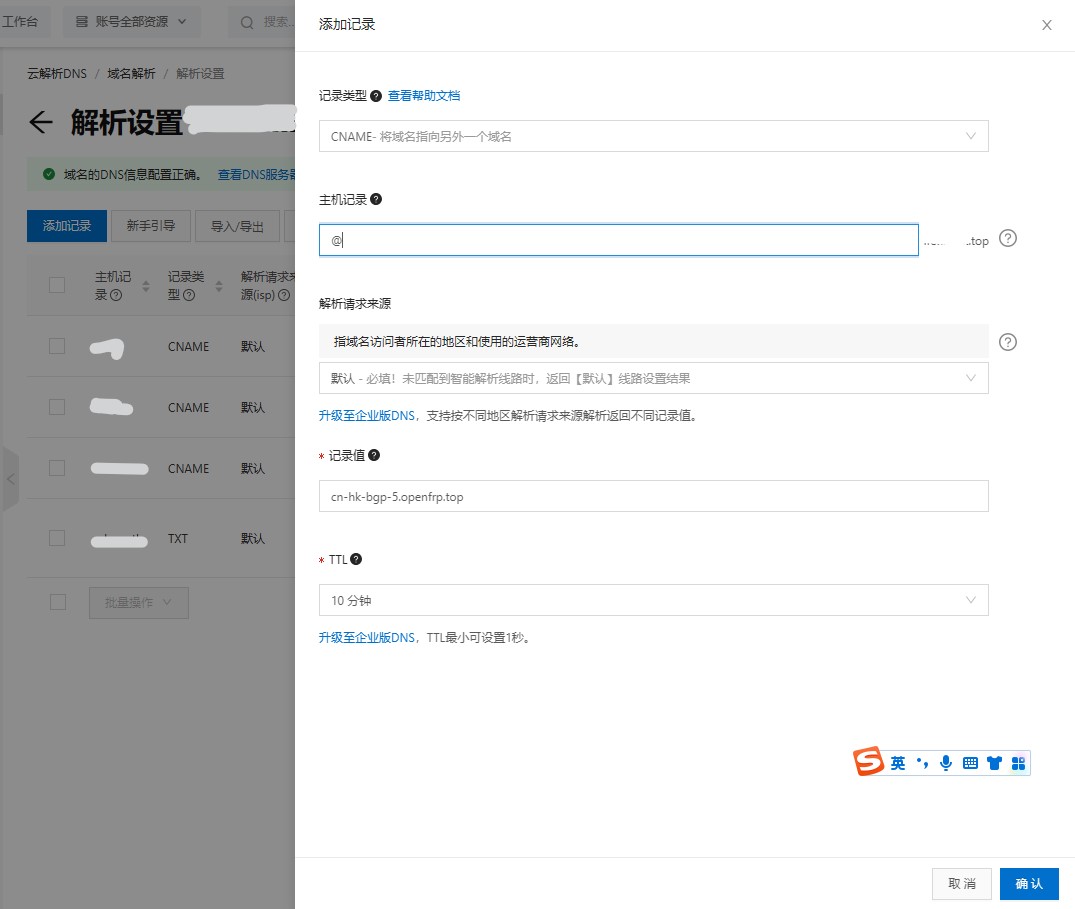Open the 记录类型 CNAME dropdown
Viewport: 1075px width, 909px height.
pyautogui.click(x=653, y=136)
